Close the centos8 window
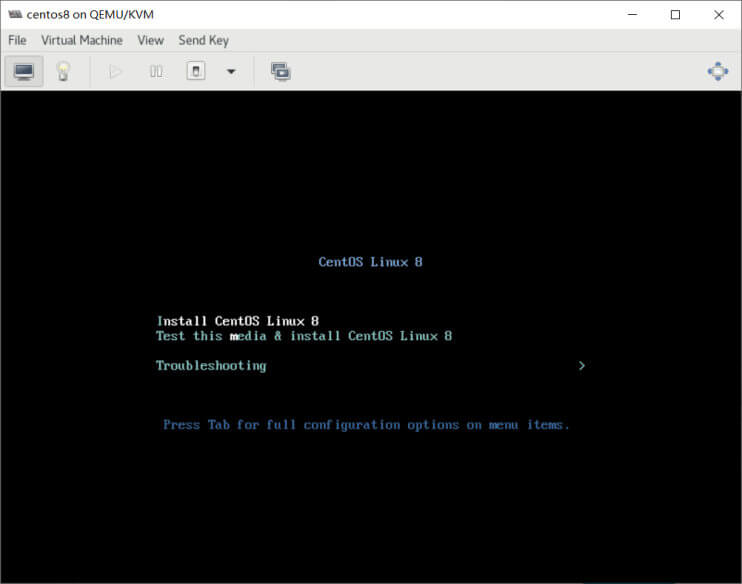Image resolution: width=742 pixels, height=584 pixels. pyautogui.click(x=719, y=15)
